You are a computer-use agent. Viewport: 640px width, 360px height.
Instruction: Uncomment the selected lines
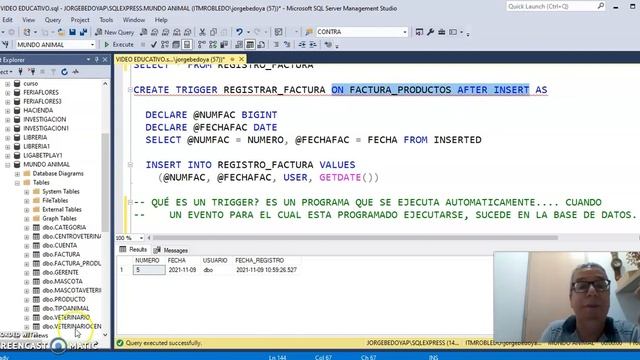click(287, 44)
